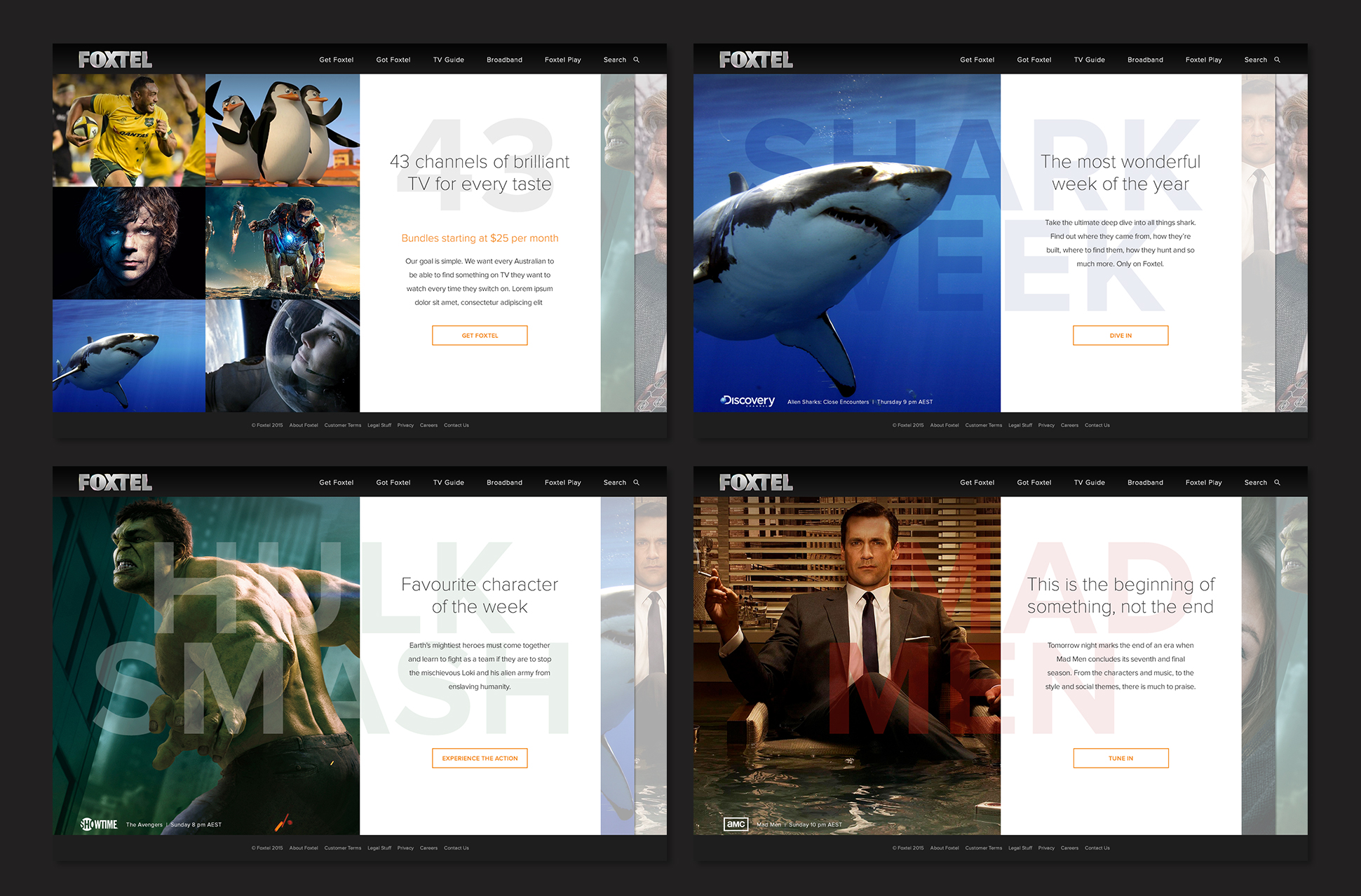Select the small shark thumbnail in the grid

pyautogui.click(x=129, y=355)
